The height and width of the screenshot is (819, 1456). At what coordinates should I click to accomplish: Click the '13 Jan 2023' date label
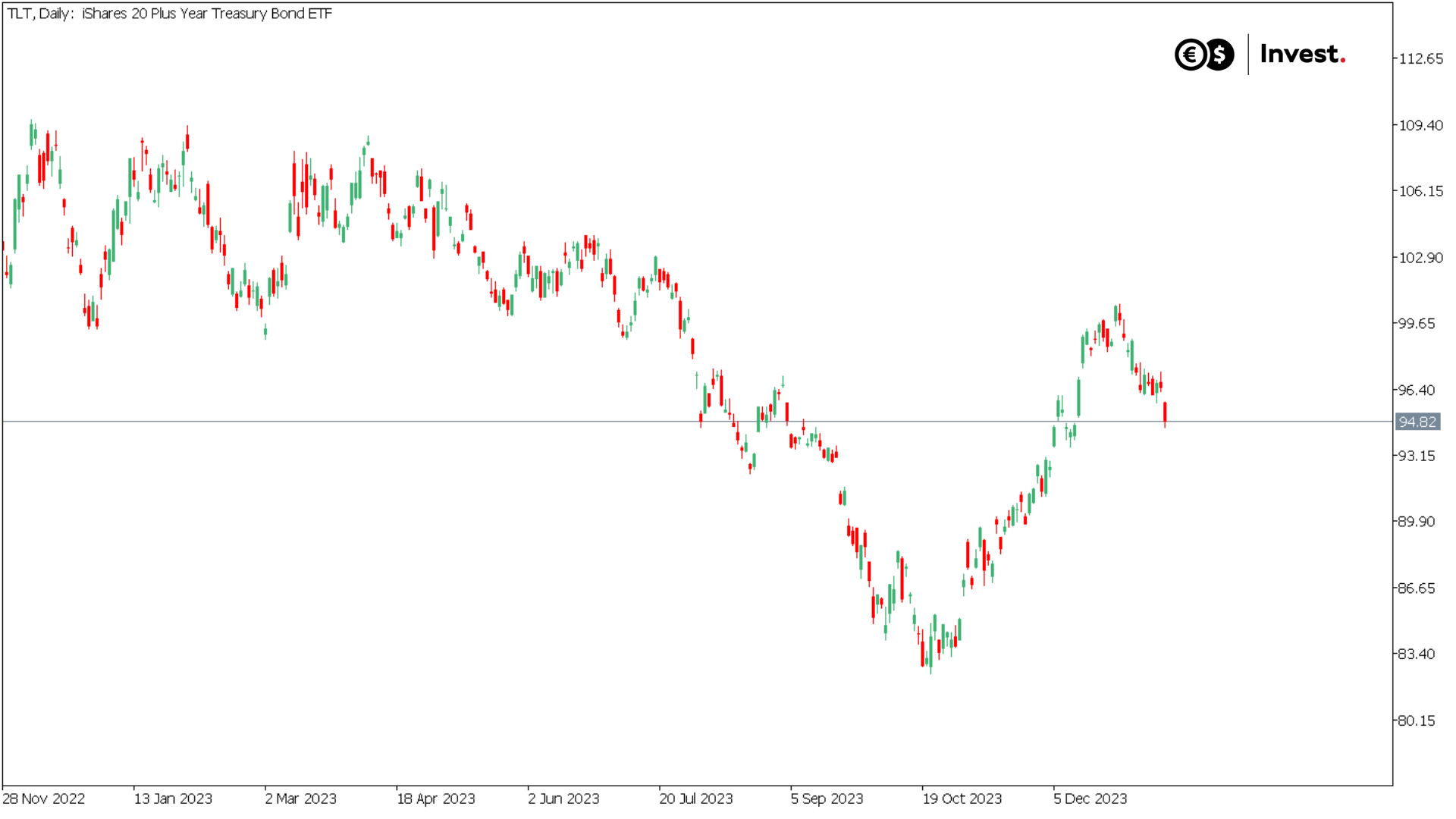pos(173,799)
